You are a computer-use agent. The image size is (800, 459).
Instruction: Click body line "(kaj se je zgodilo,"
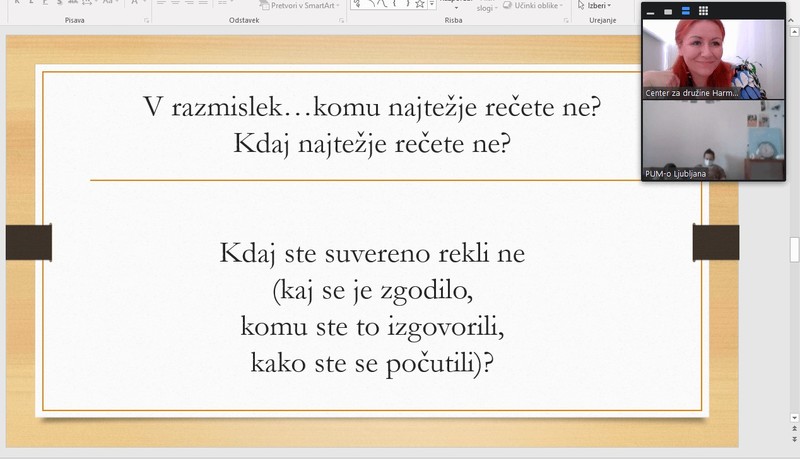[372, 291]
